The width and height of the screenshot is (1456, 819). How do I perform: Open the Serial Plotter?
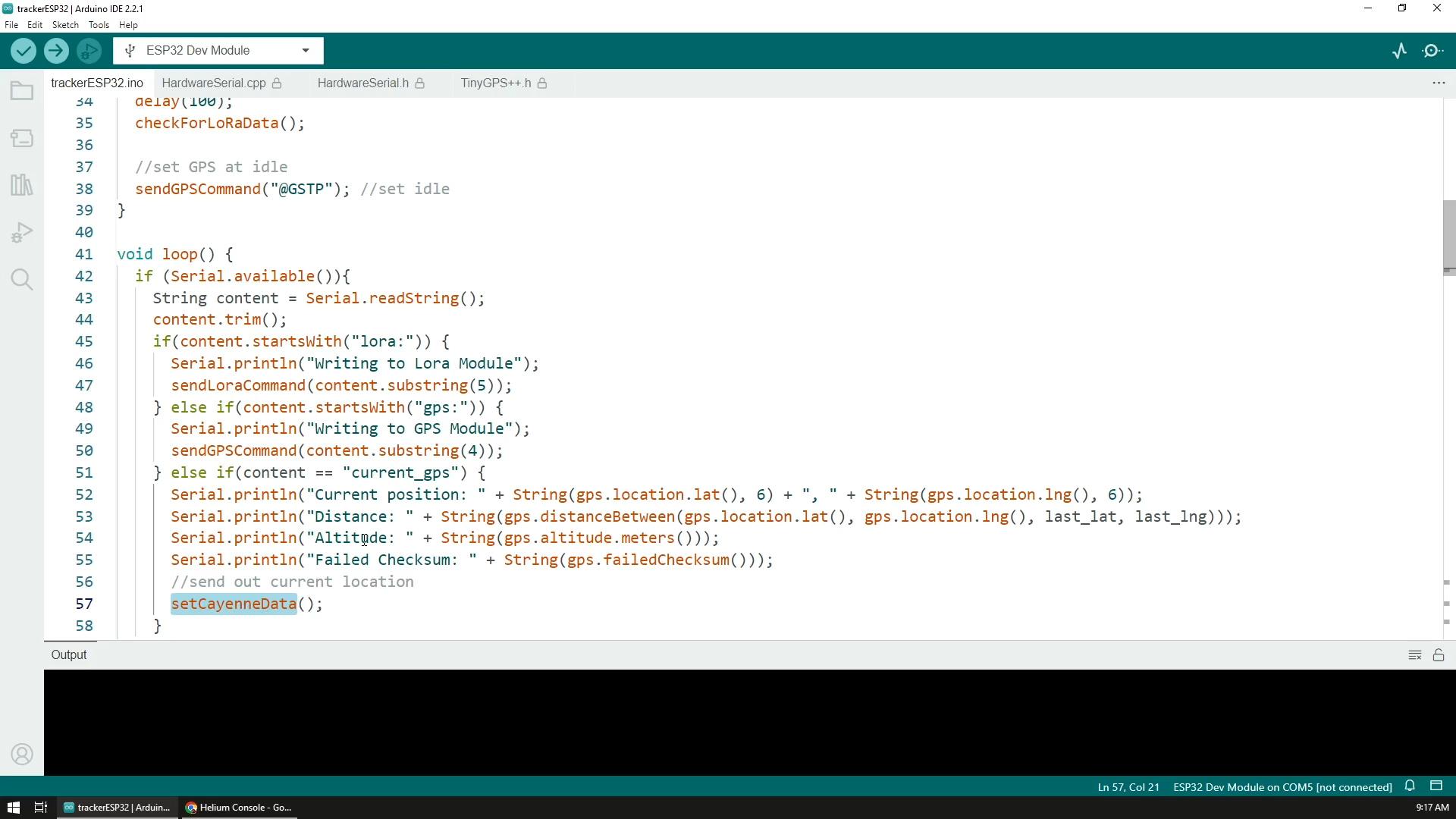(1400, 51)
